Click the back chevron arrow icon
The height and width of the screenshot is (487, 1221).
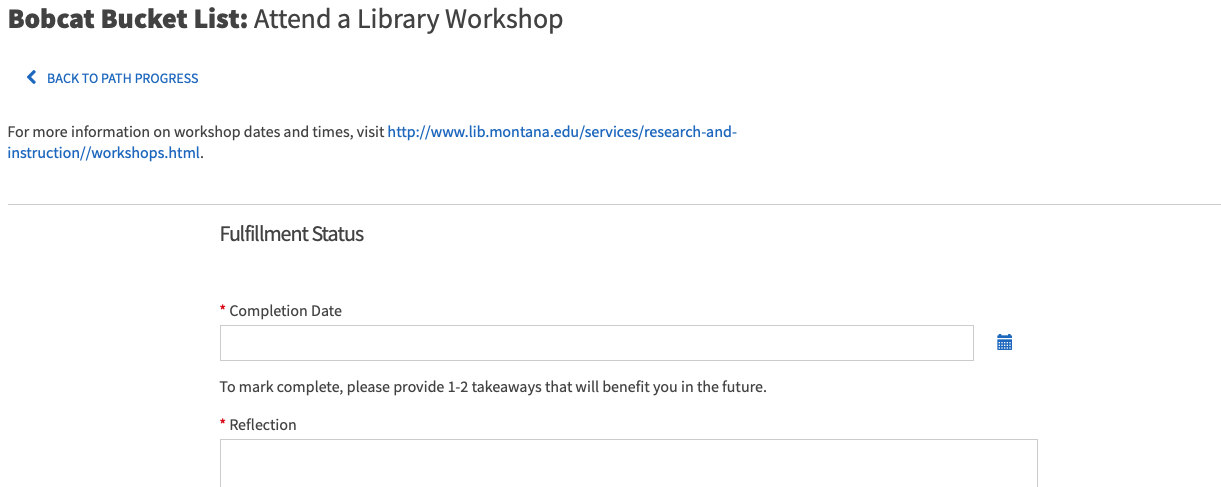pyautogui.click(x=32, y=78)
